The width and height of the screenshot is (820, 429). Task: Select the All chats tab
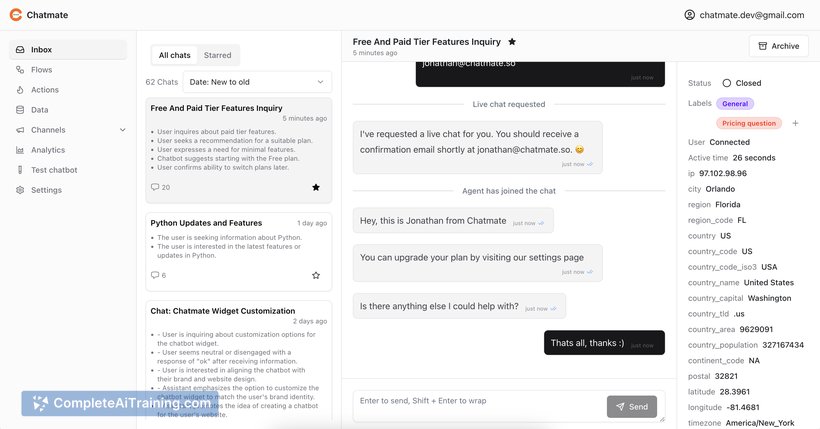coord(175,55)
